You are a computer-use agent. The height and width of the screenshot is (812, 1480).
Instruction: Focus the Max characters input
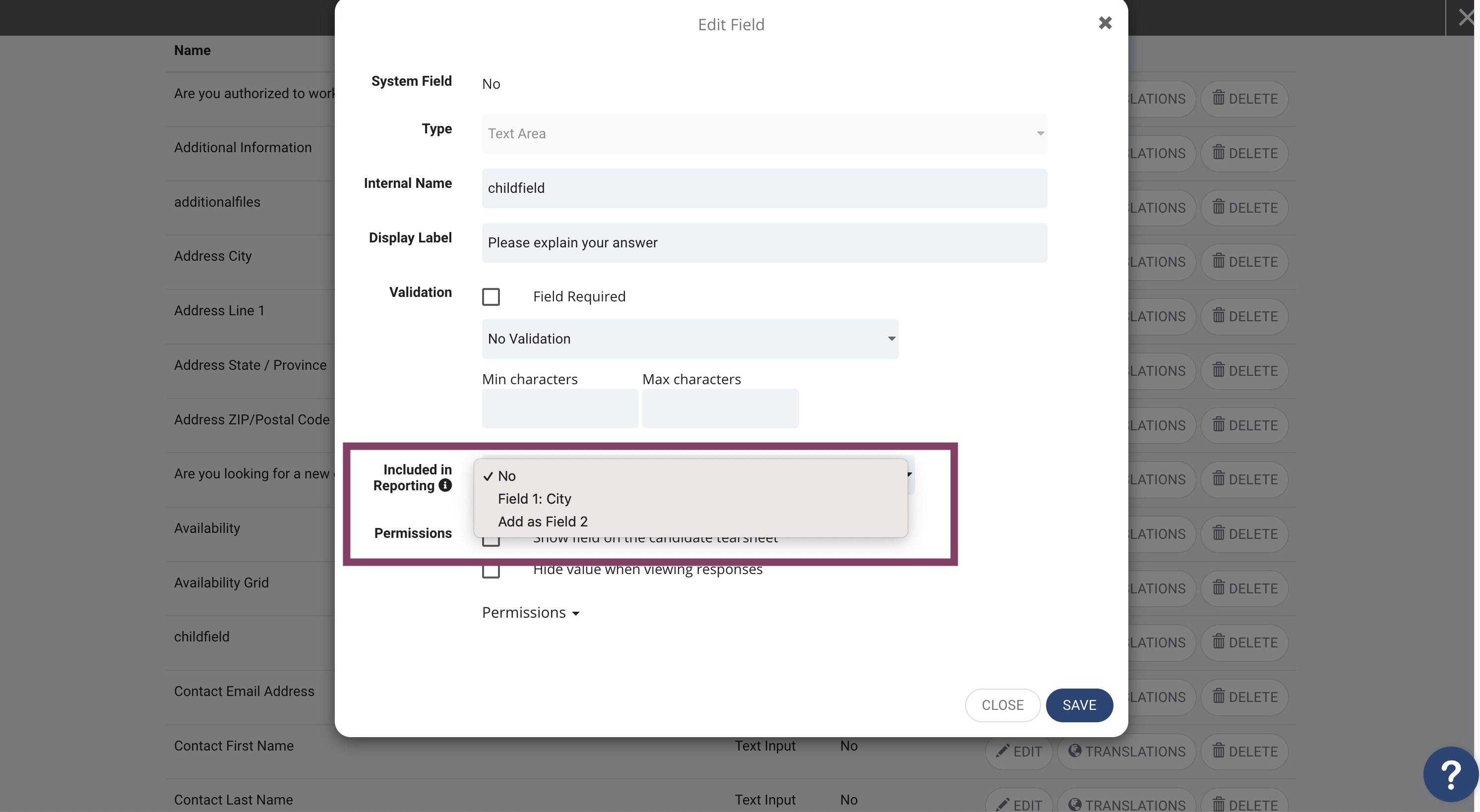(721, 408)
